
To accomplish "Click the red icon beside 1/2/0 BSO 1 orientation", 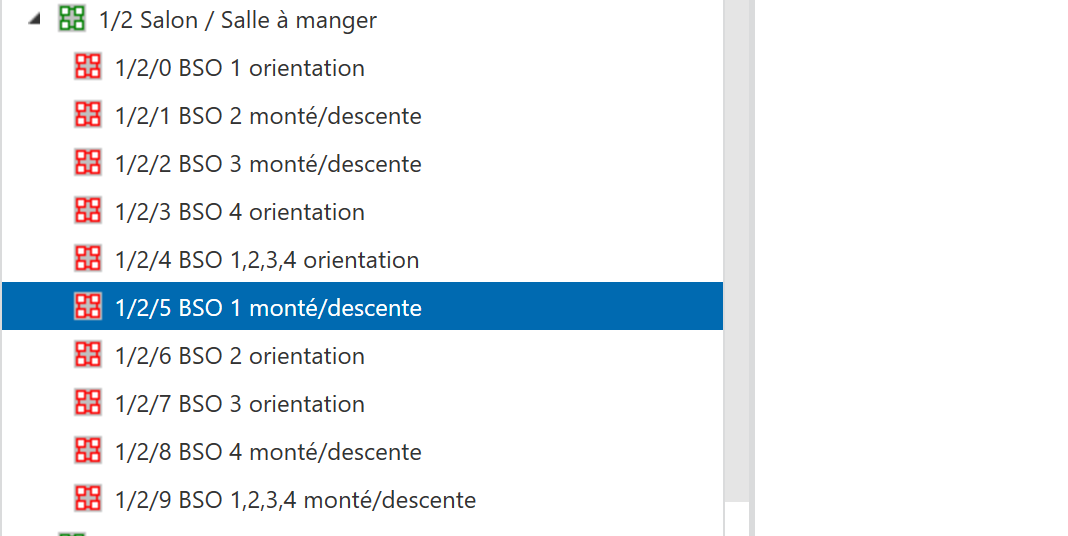I will tap(88, 67).
